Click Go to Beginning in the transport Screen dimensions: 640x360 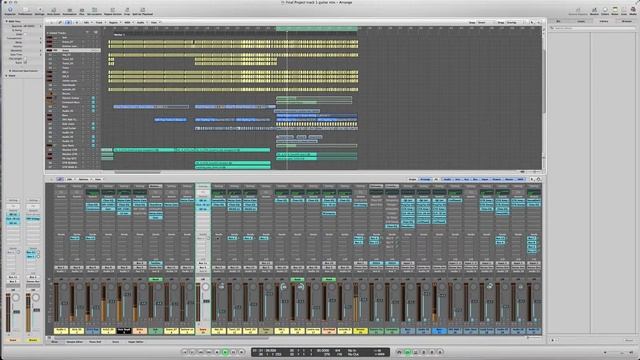(184, 352)
